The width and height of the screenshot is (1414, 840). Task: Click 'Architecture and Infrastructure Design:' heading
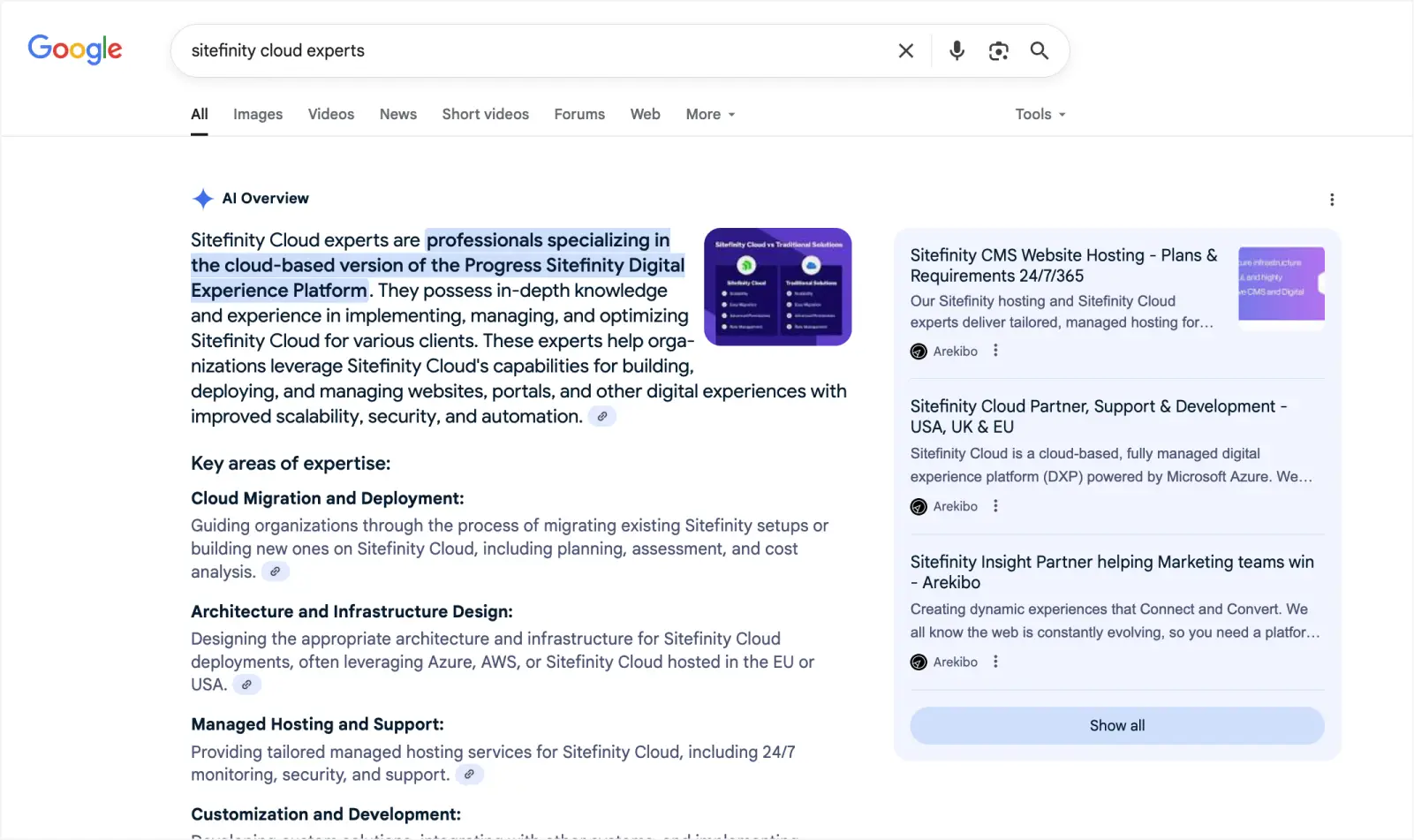pos(352,611)
